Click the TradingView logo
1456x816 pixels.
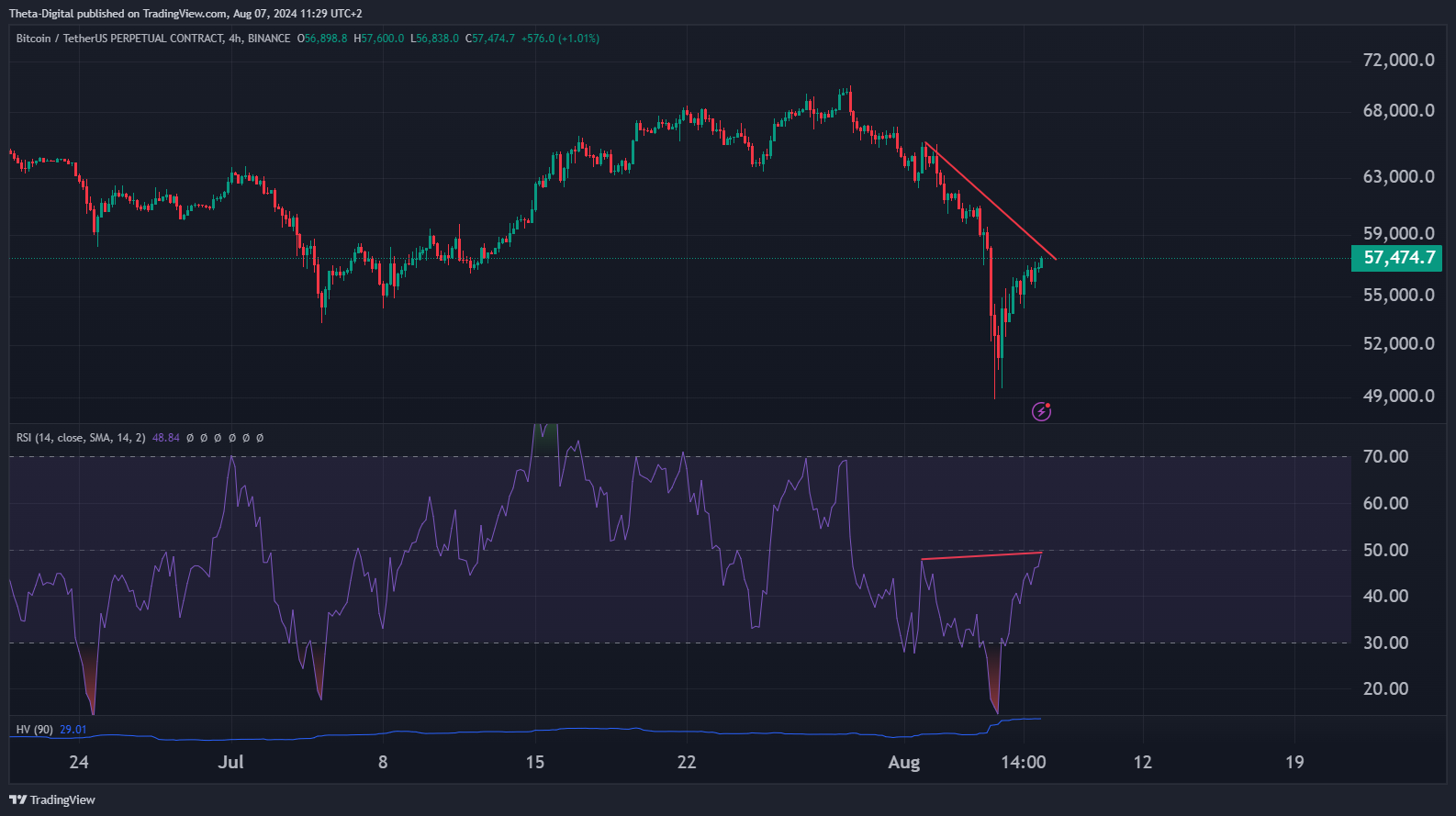pos(52,799)
